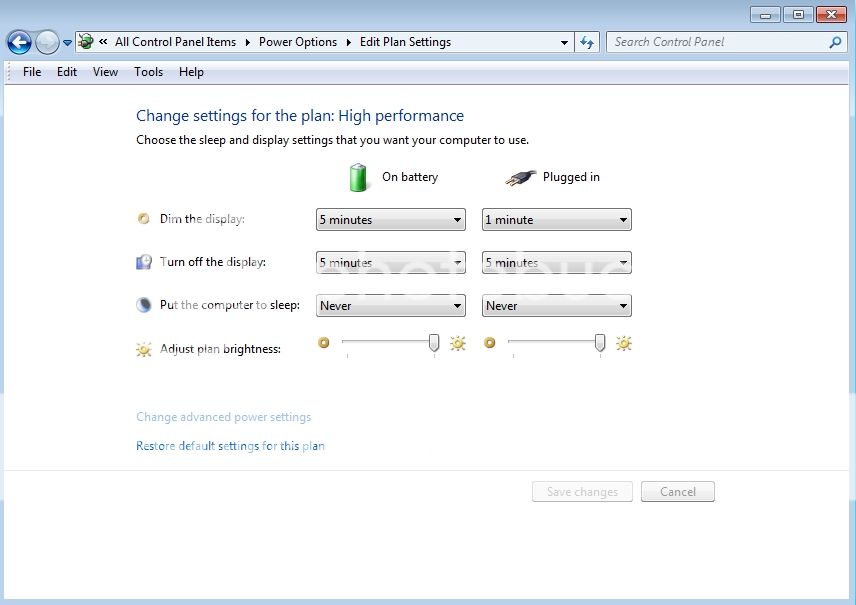This screenshot has width=856, height=605.
Task: Click the Change advanced power settings link
Action: (x=223, y=417)
